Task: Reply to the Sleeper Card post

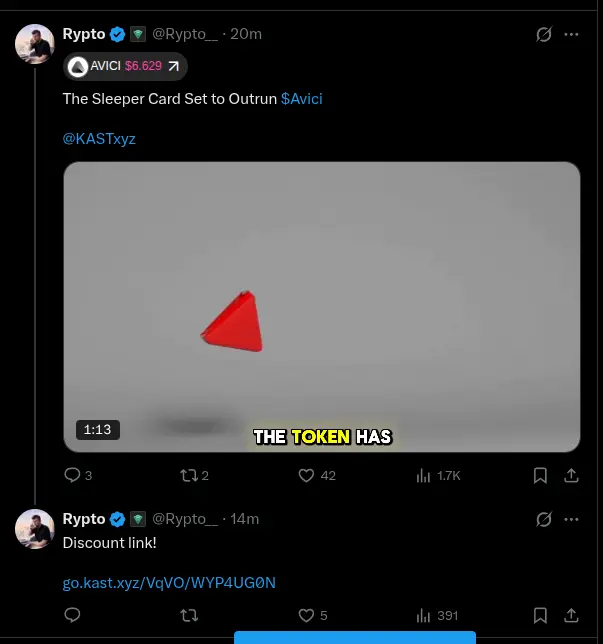Action: coord(72,475)
